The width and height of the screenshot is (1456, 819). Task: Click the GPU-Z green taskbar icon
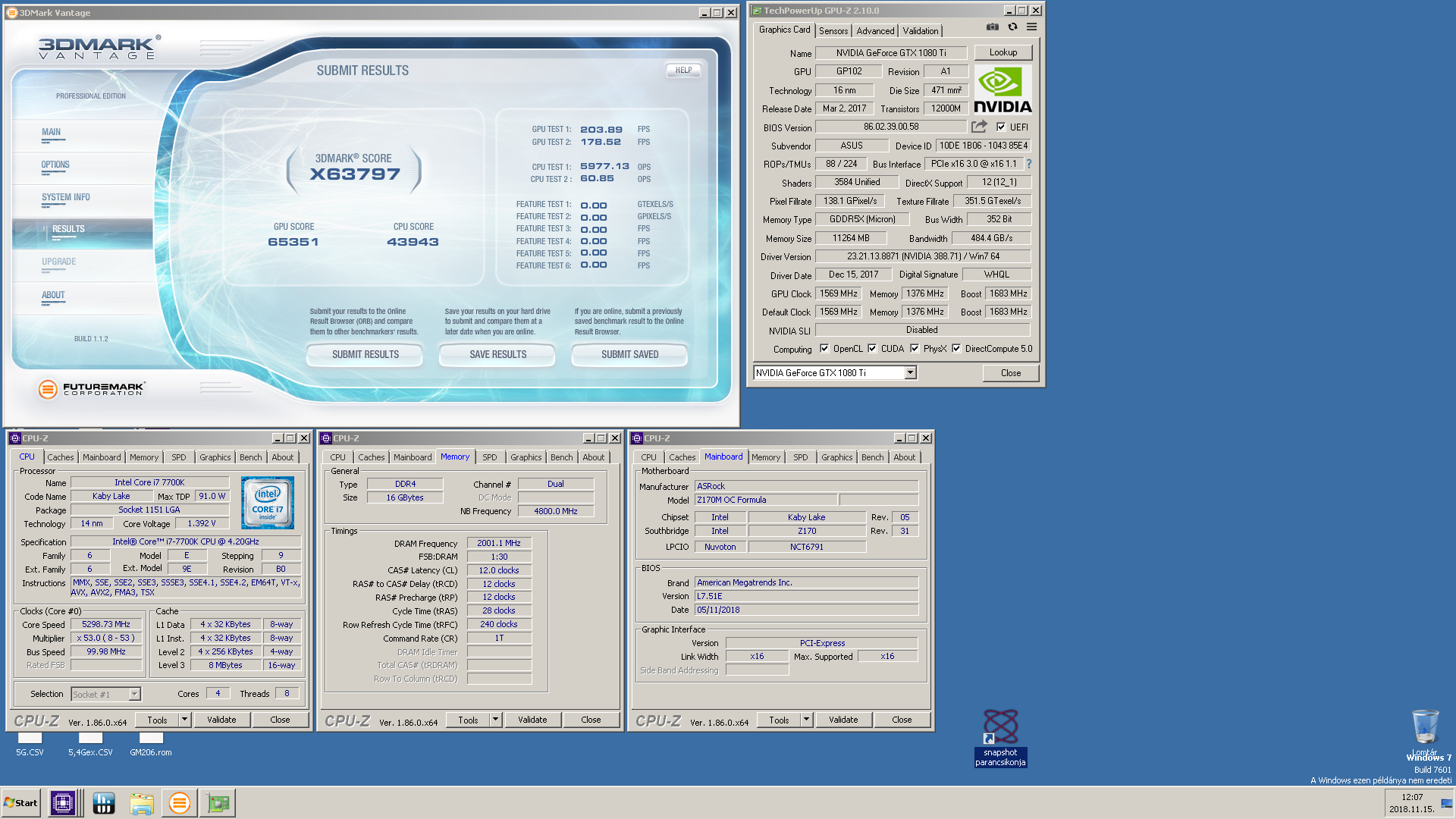[x=218, y=802]
